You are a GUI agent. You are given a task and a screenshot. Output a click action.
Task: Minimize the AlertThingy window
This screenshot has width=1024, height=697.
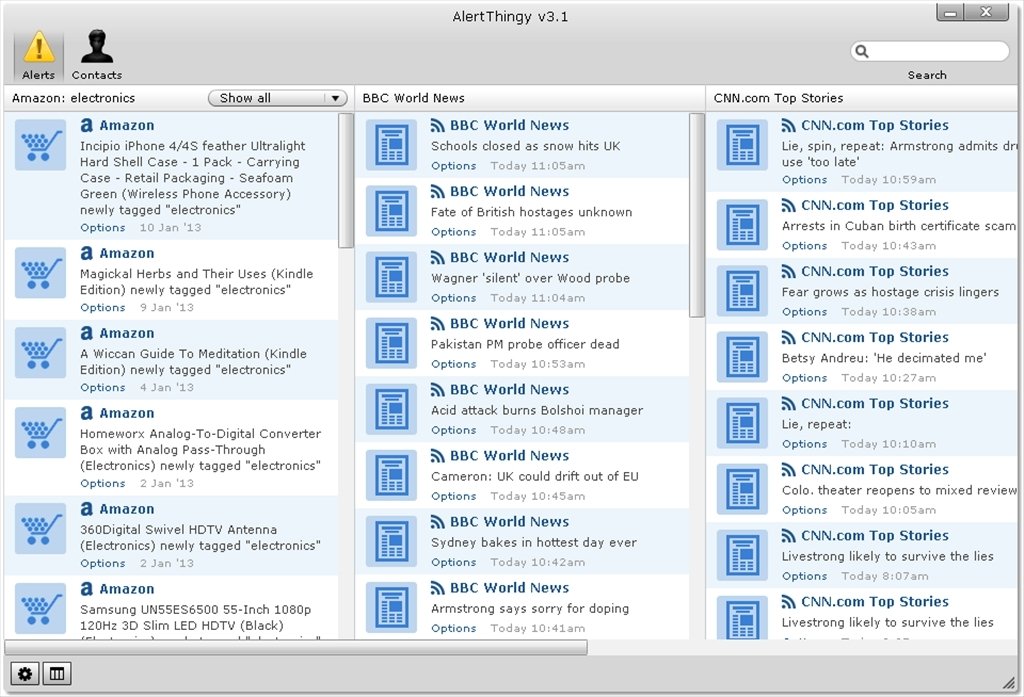tap(952, 12)
